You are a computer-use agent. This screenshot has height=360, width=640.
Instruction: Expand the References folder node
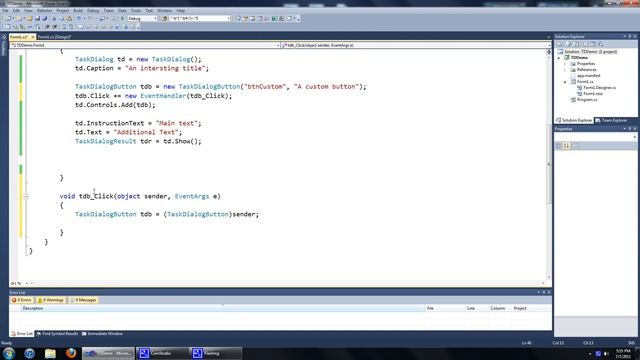[x=566, y=70]
